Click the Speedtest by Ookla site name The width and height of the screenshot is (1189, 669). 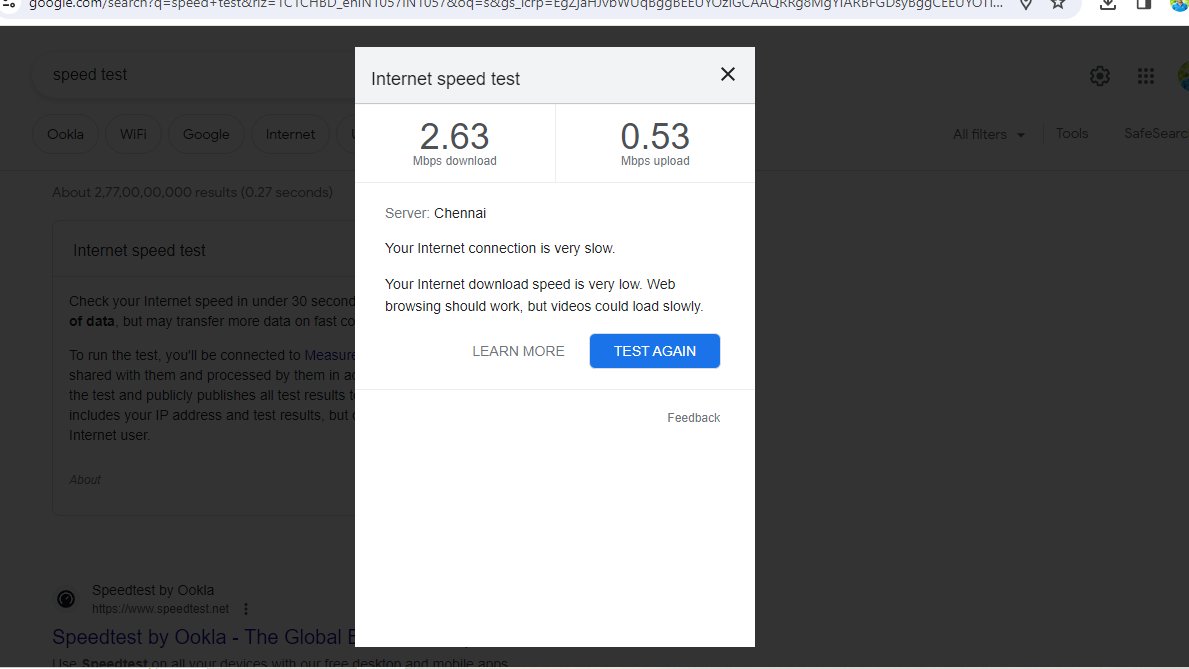coord(152,590)
